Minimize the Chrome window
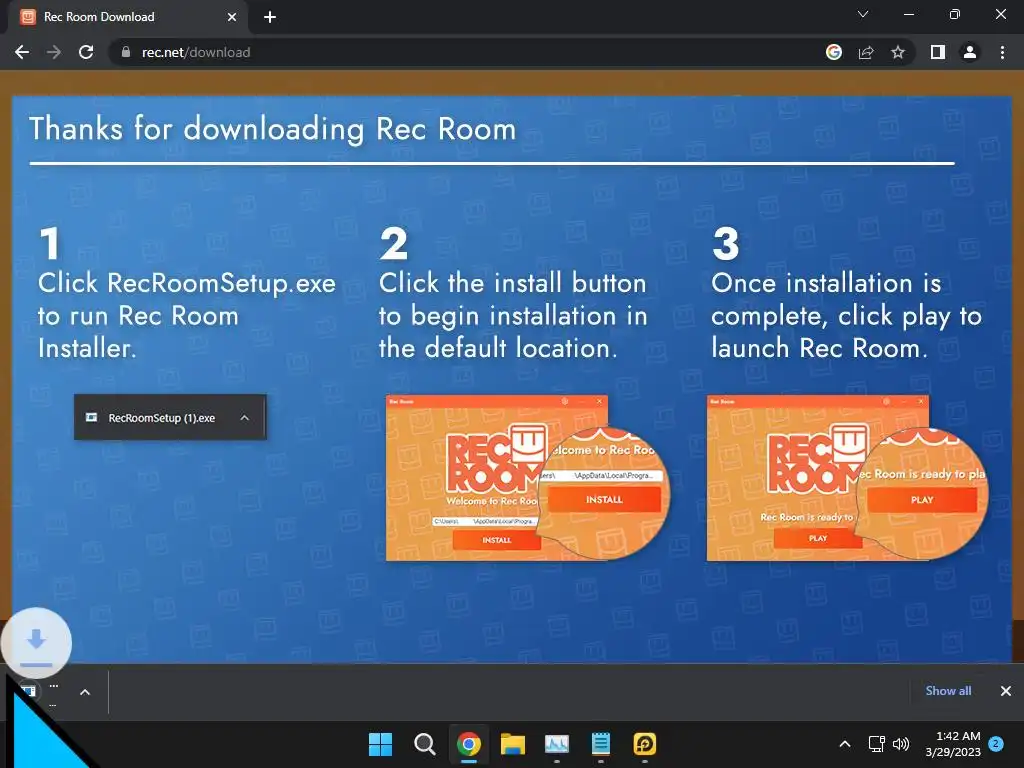The width and height of the screenshot is (1024, 768). [909, 14]
